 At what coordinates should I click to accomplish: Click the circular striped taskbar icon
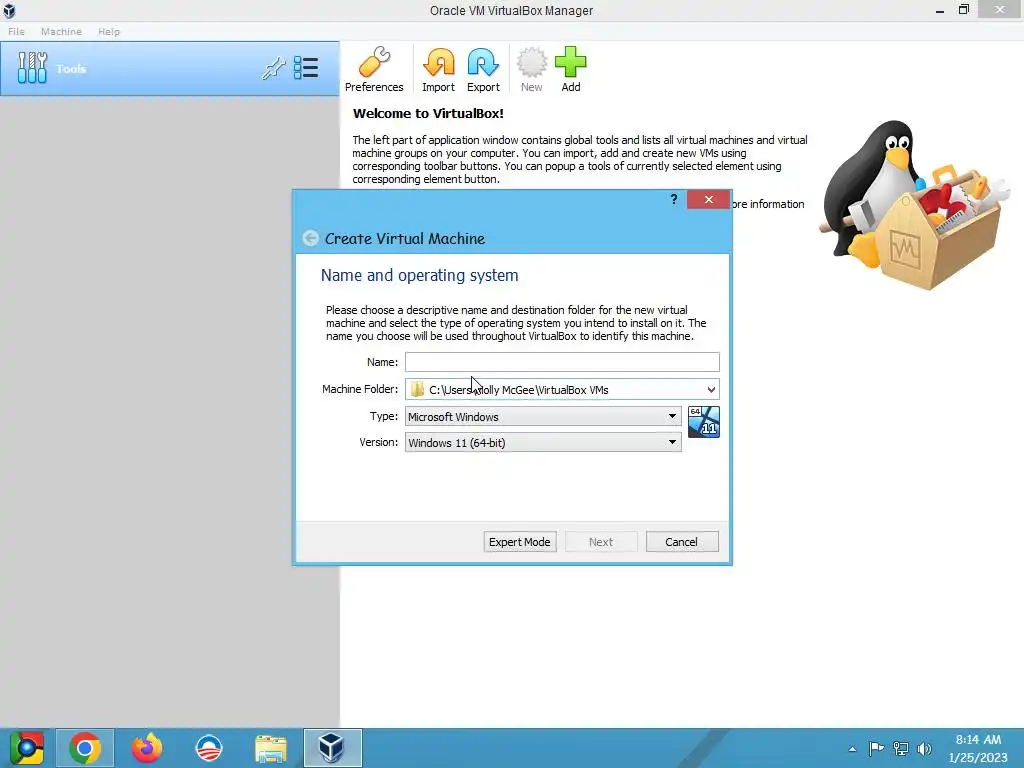pos(209,748)
